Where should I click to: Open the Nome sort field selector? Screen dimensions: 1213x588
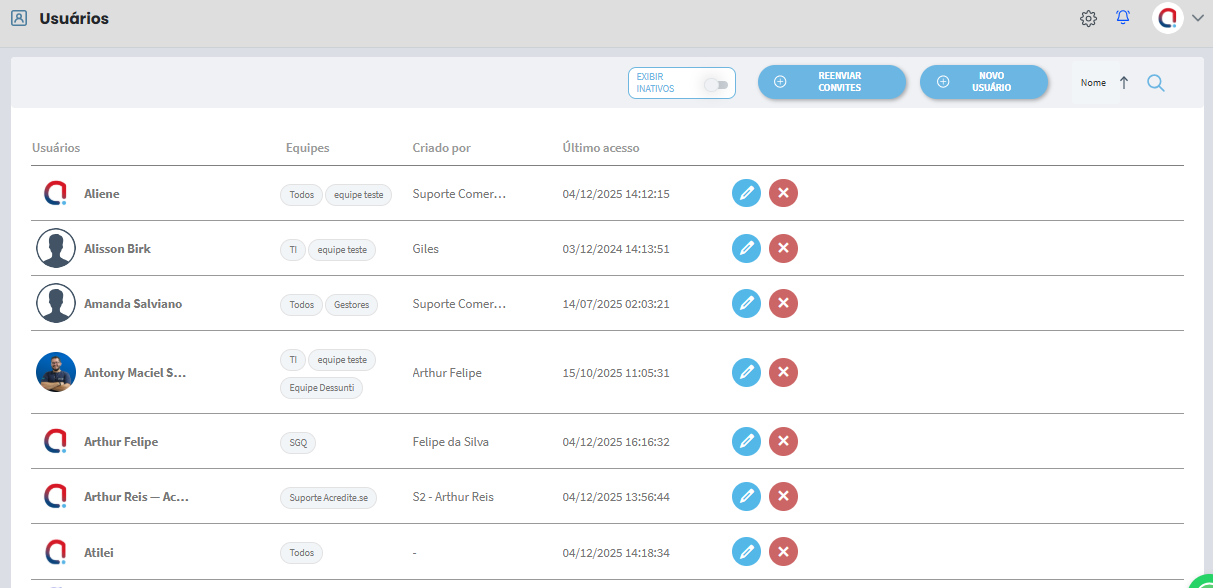coord(1093,83)
